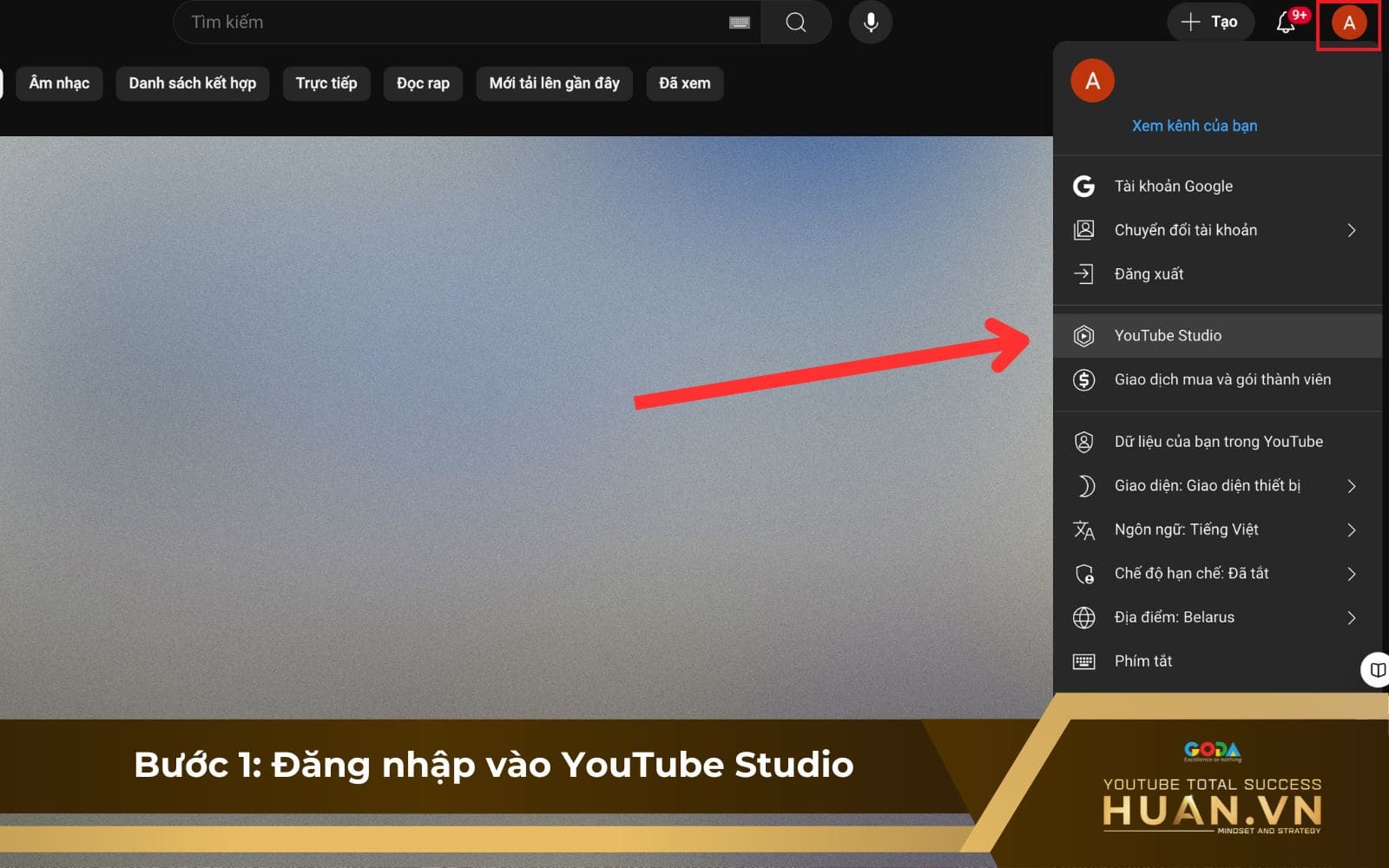Screen dimensions: 1389x868
Task: Click Chế độ hạn chế: Đã tắt text
Action: tap(1192, 574)
